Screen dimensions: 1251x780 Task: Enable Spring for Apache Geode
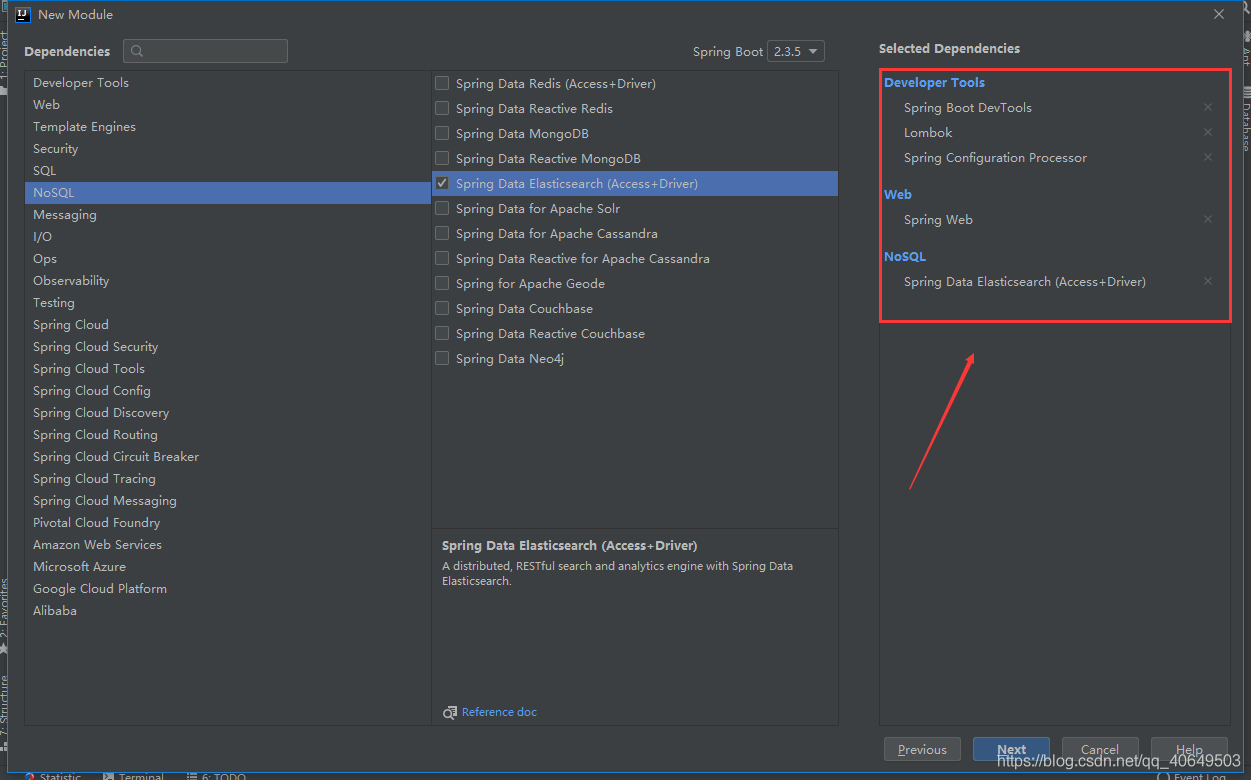point(442,283)
